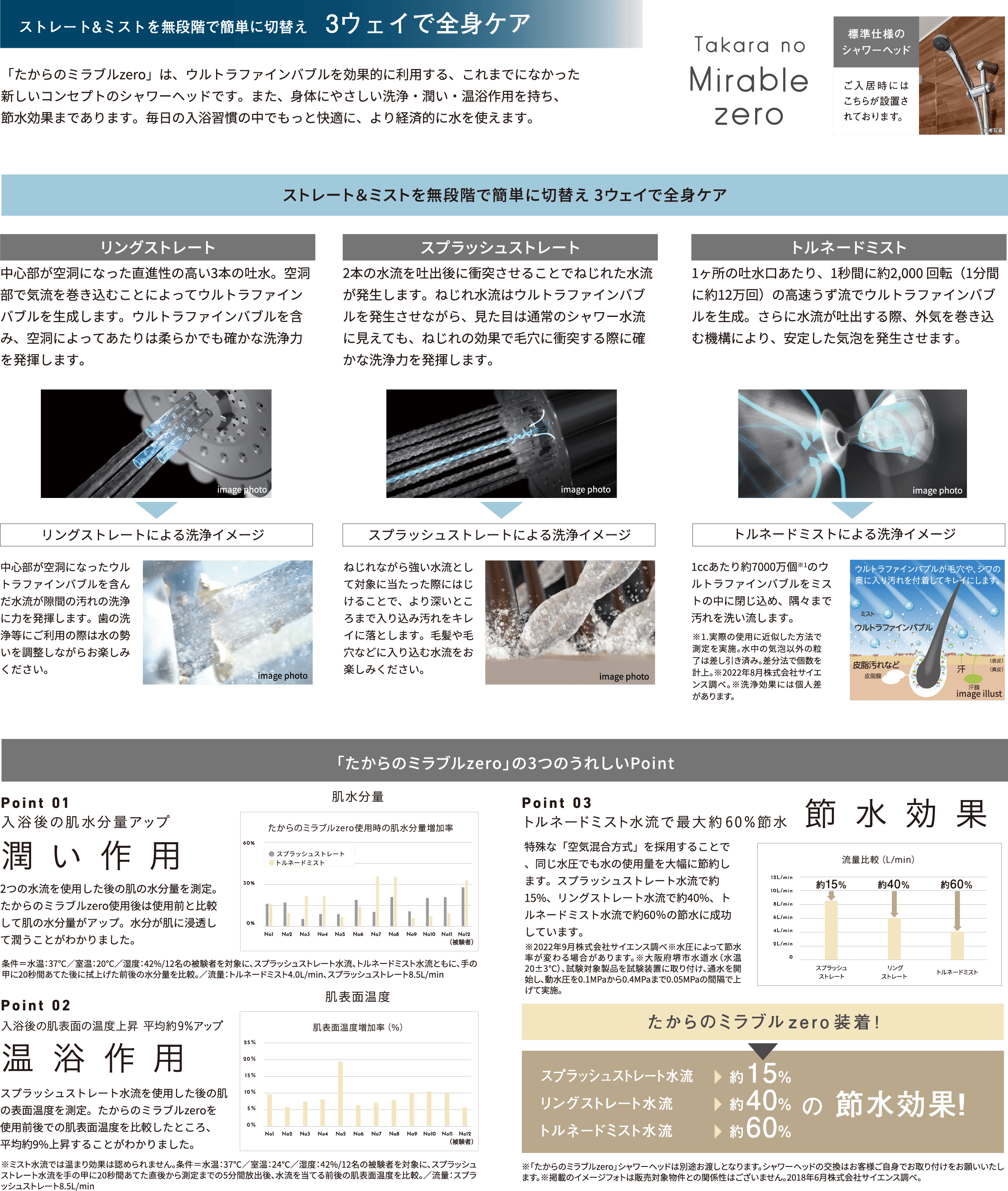This screenshot has width=1008, height=1191.
Task: Click the ご入居時には installation note
Action: [876, 101]
